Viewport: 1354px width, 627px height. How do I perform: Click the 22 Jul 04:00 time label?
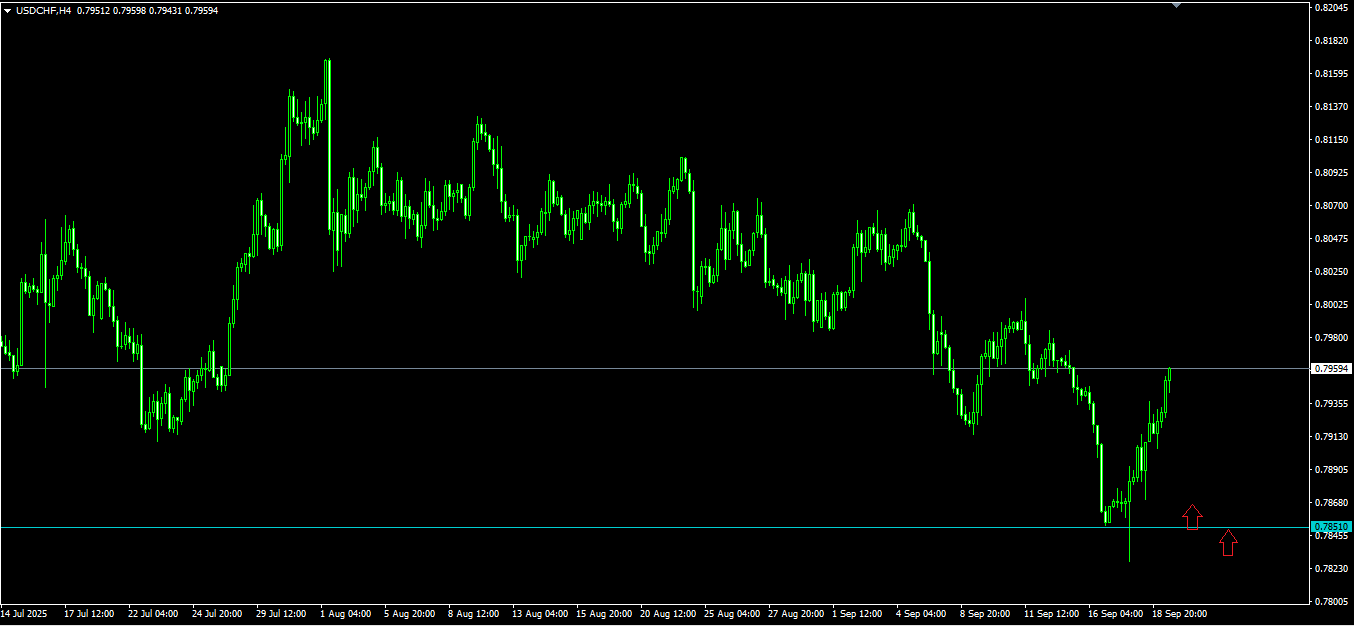[x=153, y=613]
